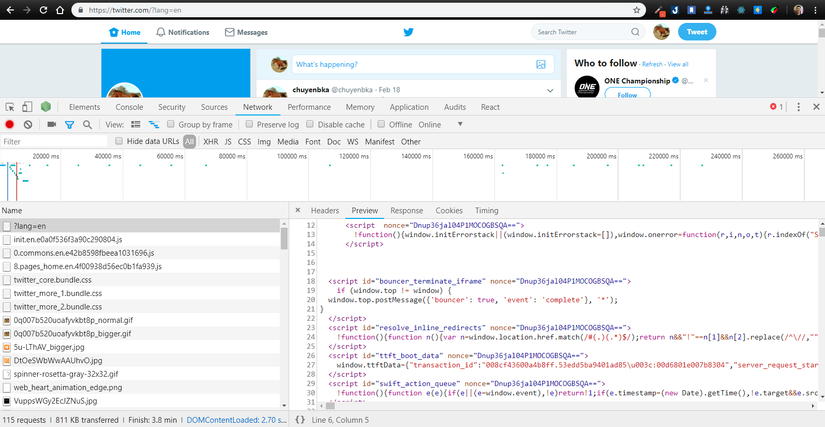Close the DevTools panel

(x=816, y=107)
